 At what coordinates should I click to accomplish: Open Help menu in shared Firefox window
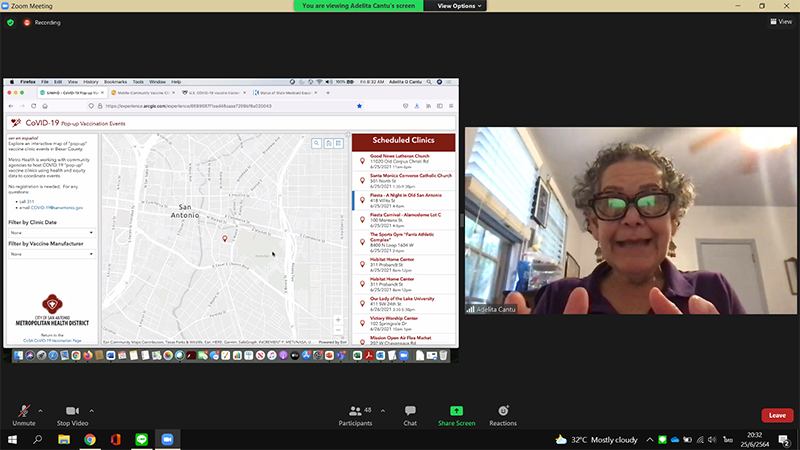click(176, 82)
